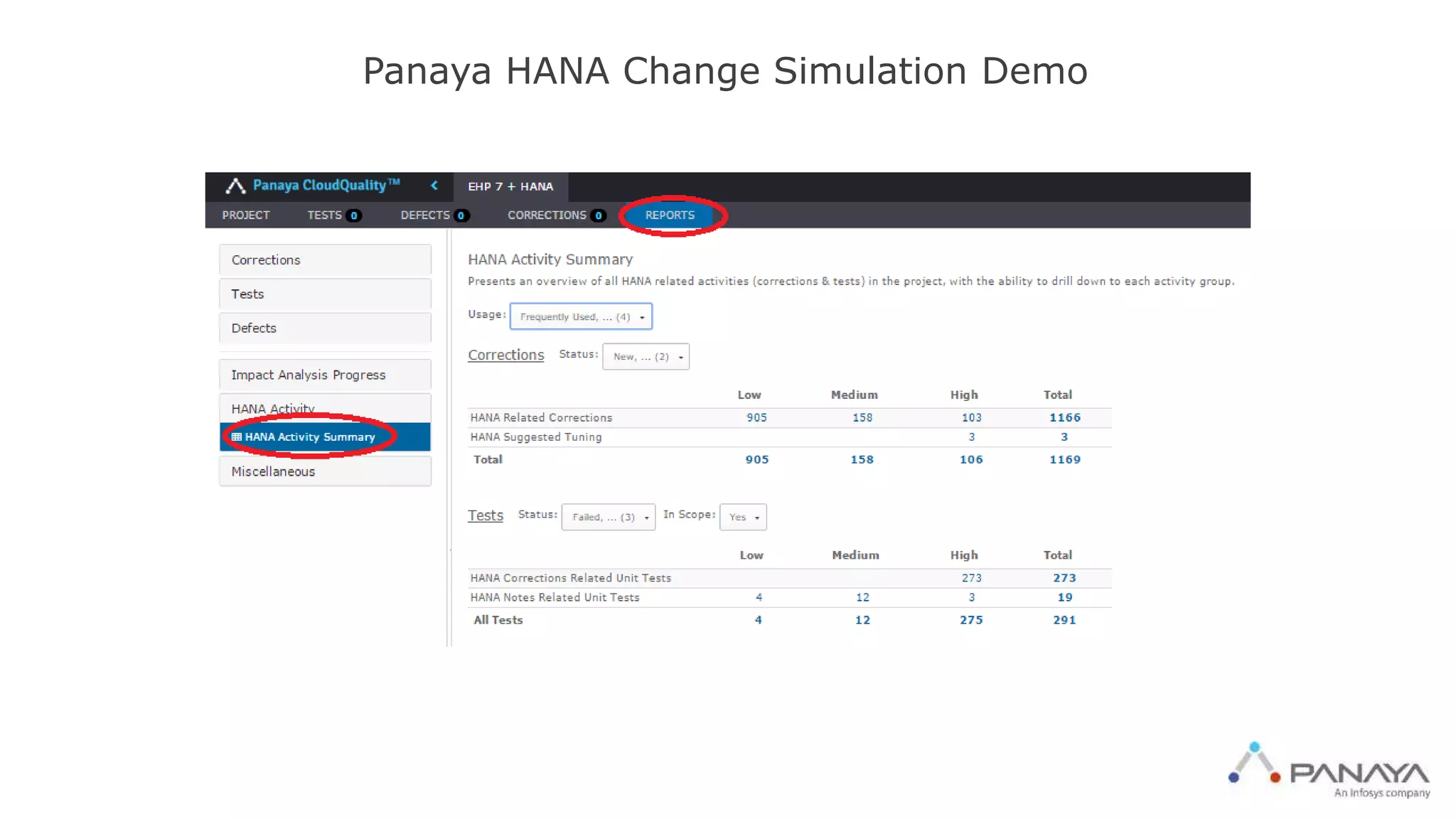Open medium HANA Notes Related Unit Tests

tap(862, 598)
